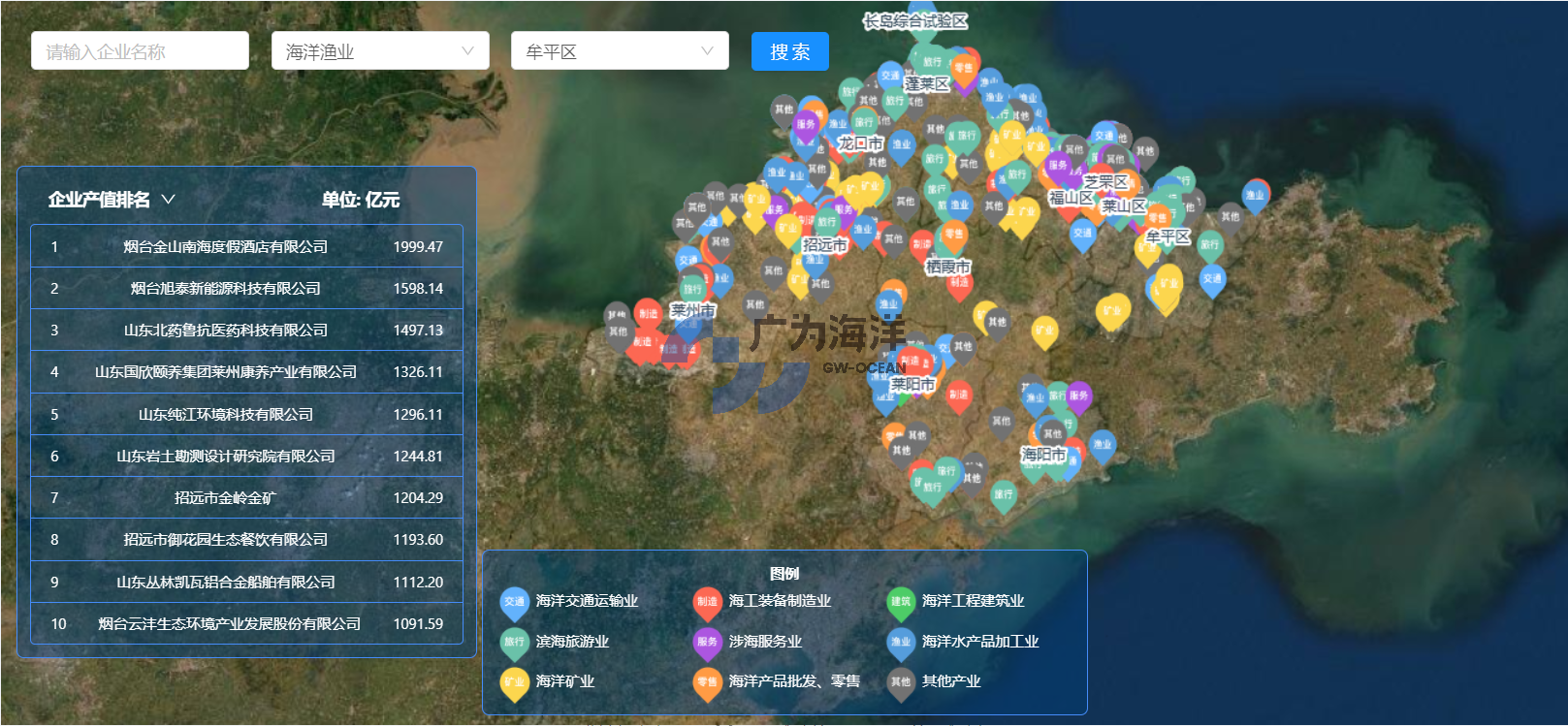This screenshot has height=726, width=1568.
Task: Select the 招远市金岭金矿 ranking row
Action: click(246, 498)
